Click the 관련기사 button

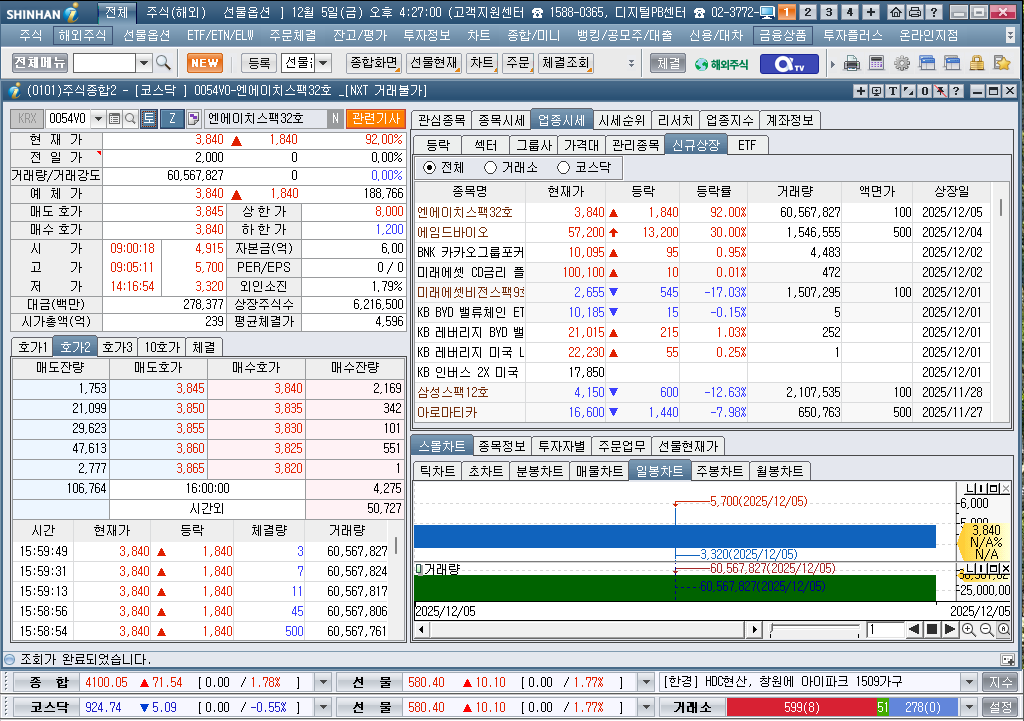[376, 118]
